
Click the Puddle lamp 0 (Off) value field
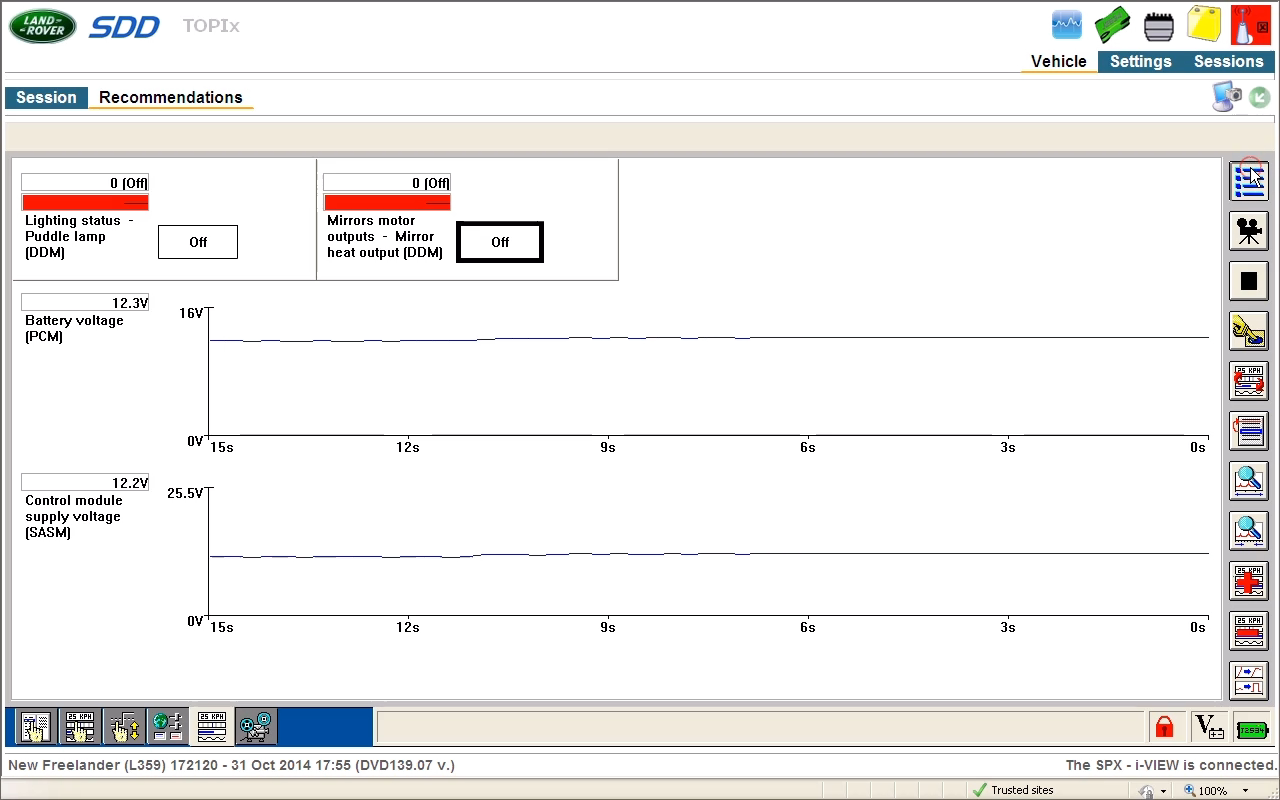pyautogui.click(x=85, y=183)
